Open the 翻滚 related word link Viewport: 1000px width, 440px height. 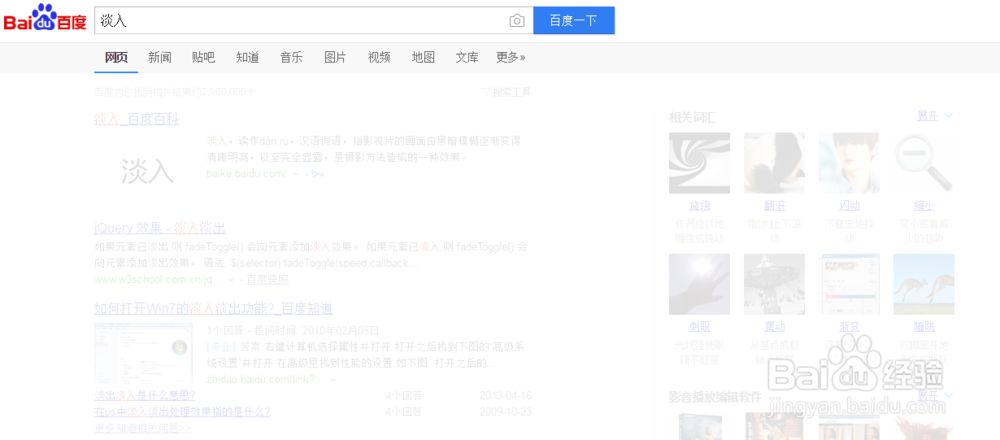[774, 205]
